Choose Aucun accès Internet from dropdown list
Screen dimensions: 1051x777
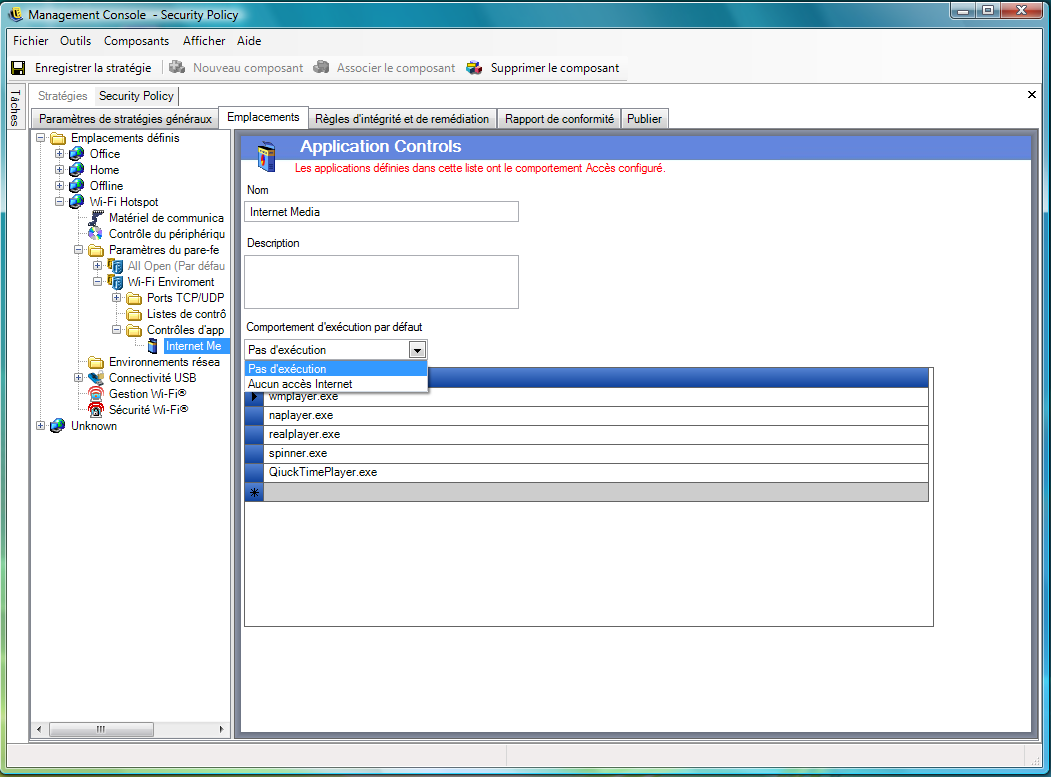click(300, 384)
